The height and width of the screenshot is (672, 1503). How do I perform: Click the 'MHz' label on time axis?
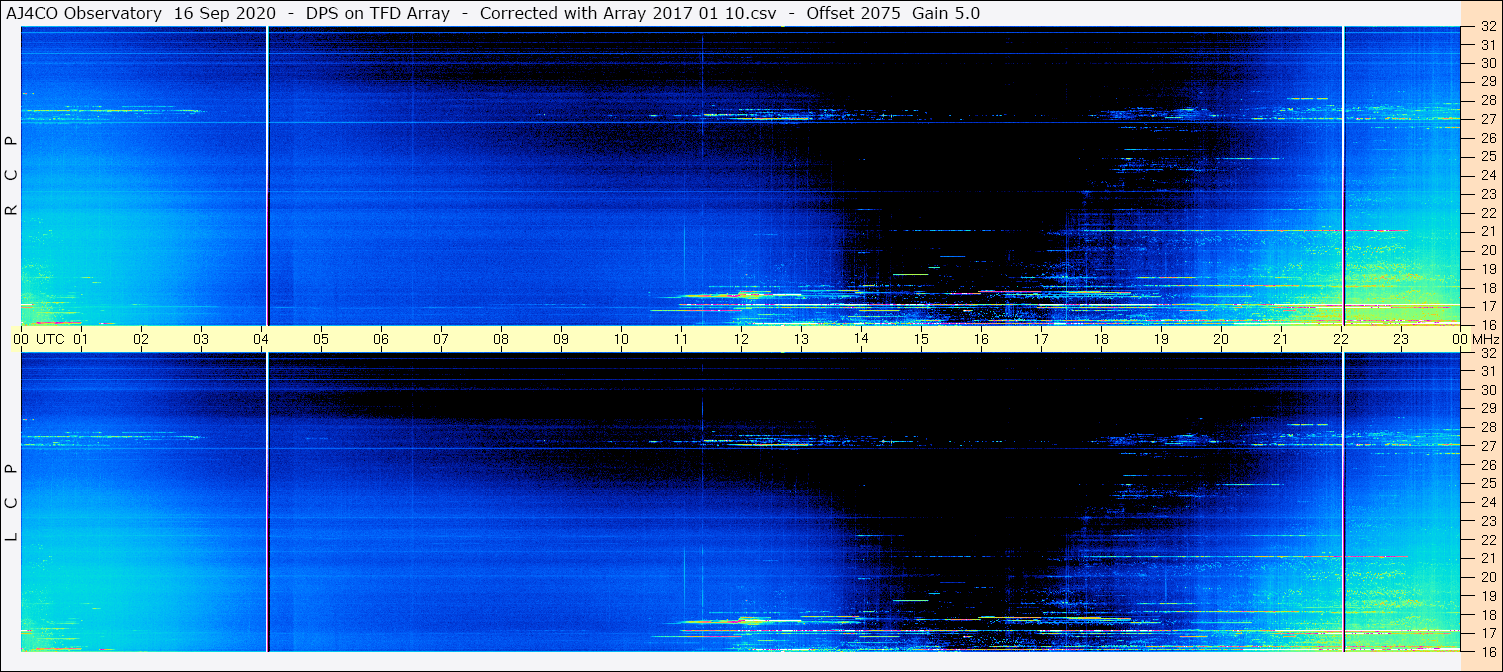click(x=1484, y=339)
